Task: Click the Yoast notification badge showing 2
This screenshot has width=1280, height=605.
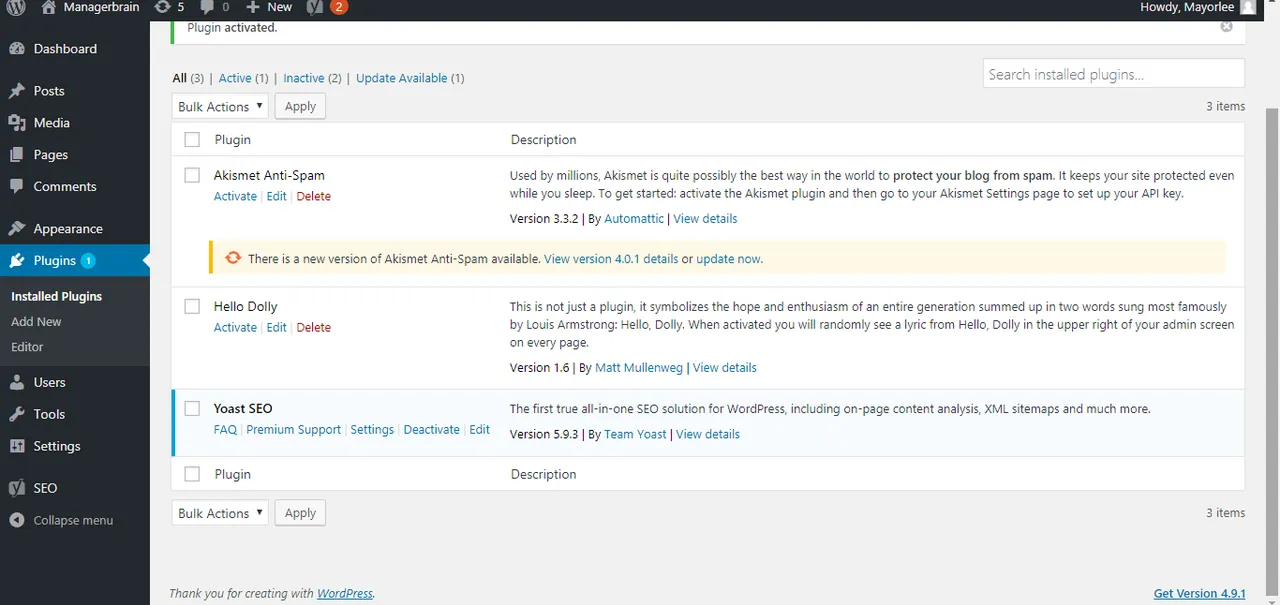Action: [x=339, y=7]
